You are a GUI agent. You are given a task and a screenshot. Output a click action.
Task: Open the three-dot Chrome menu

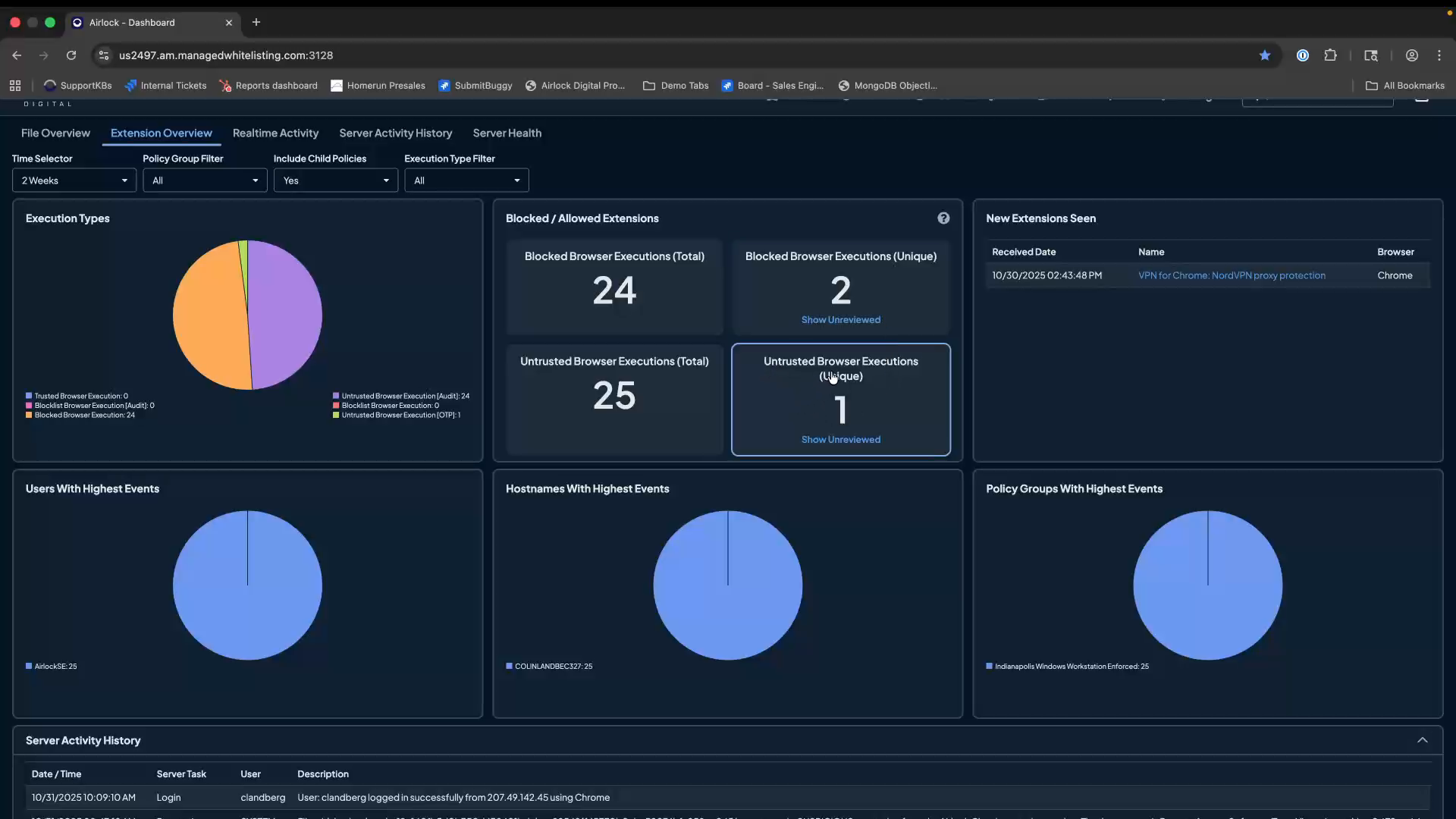pyautogui.click(x=1439, y=55)
